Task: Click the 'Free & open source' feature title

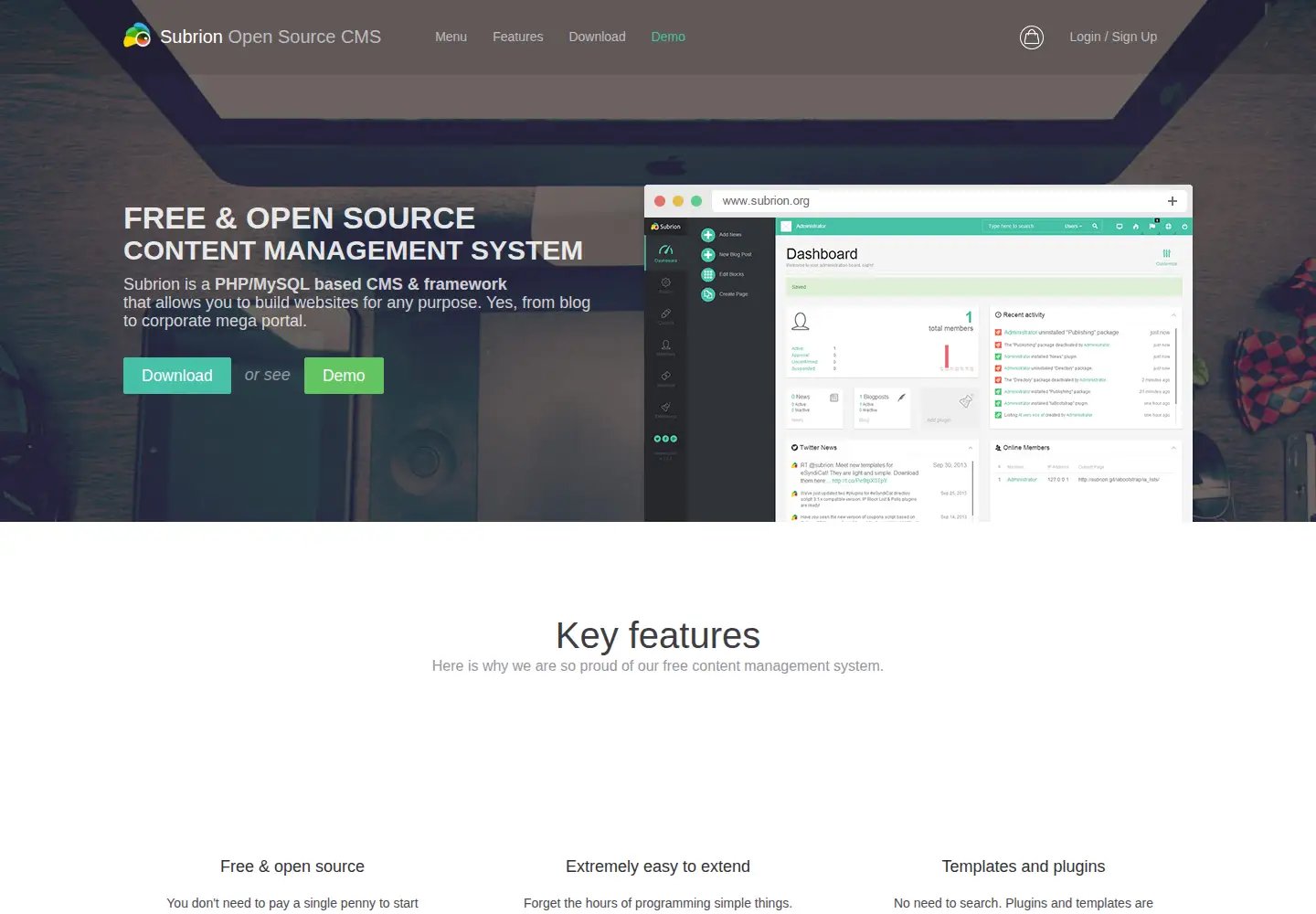Action: [x=292, y=866]
